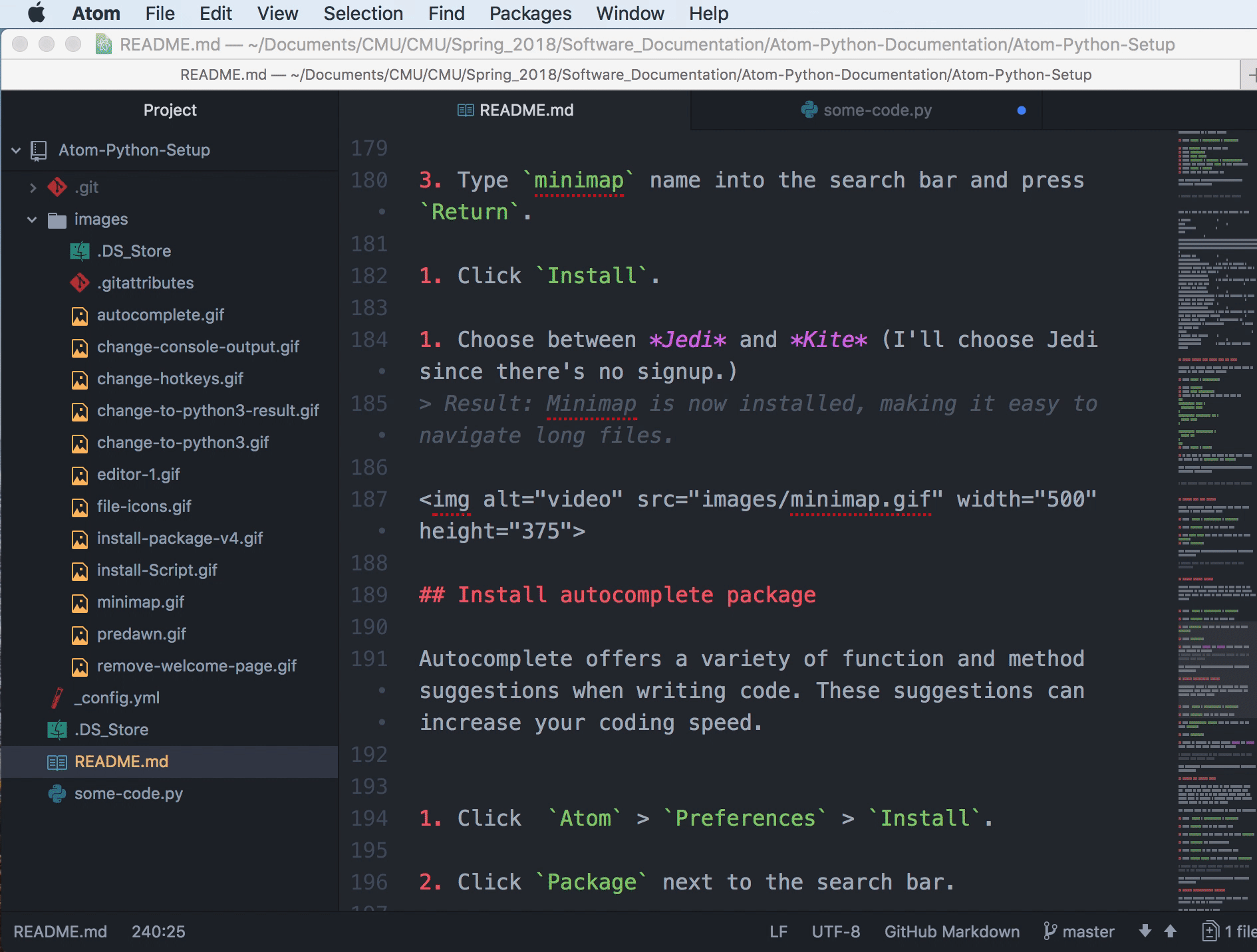Click the unsaved dot on some-code.py tab

tap(1022, 110)
